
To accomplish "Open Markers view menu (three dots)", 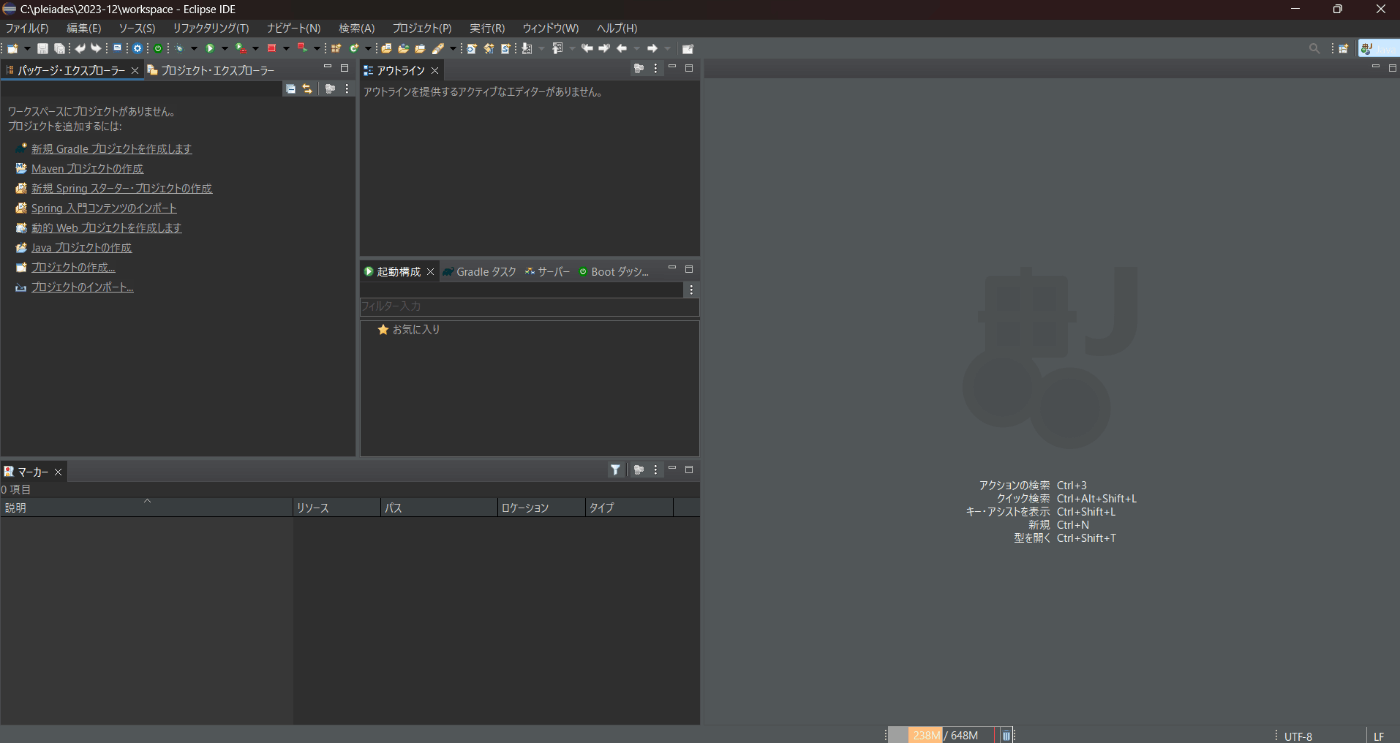I will [x=656, y=470].
